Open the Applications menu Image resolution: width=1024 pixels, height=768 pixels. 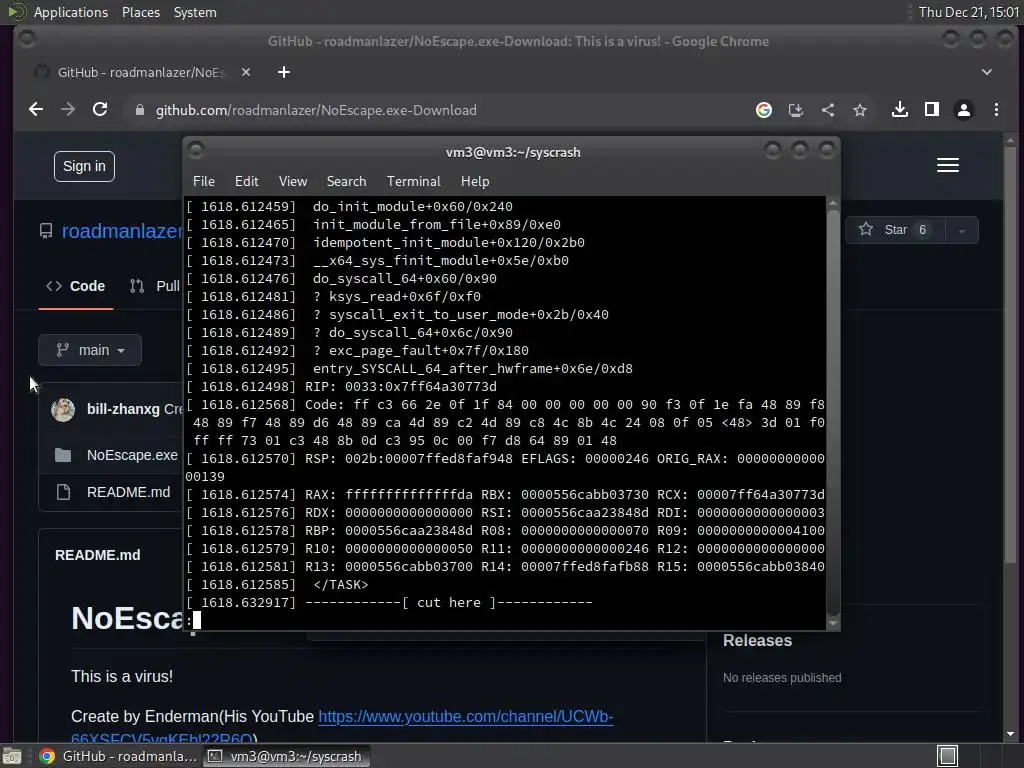pos(71,12)
